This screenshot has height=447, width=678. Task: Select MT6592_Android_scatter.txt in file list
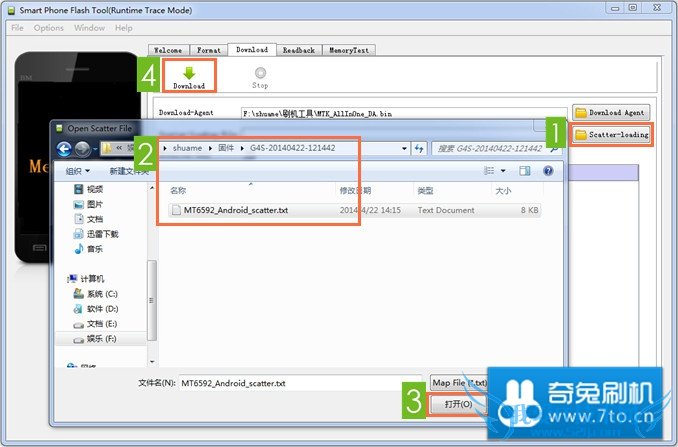[x=236, y=210]
